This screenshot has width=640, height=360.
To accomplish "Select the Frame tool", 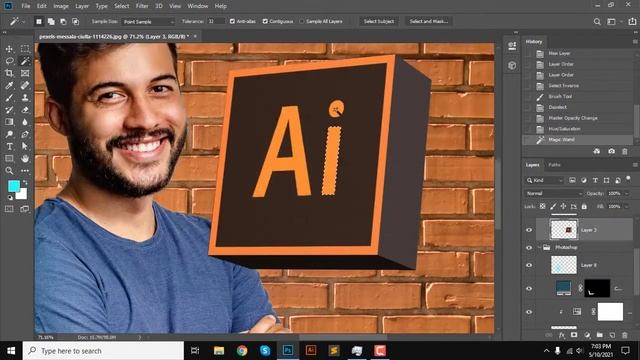I will pos(25,73).
